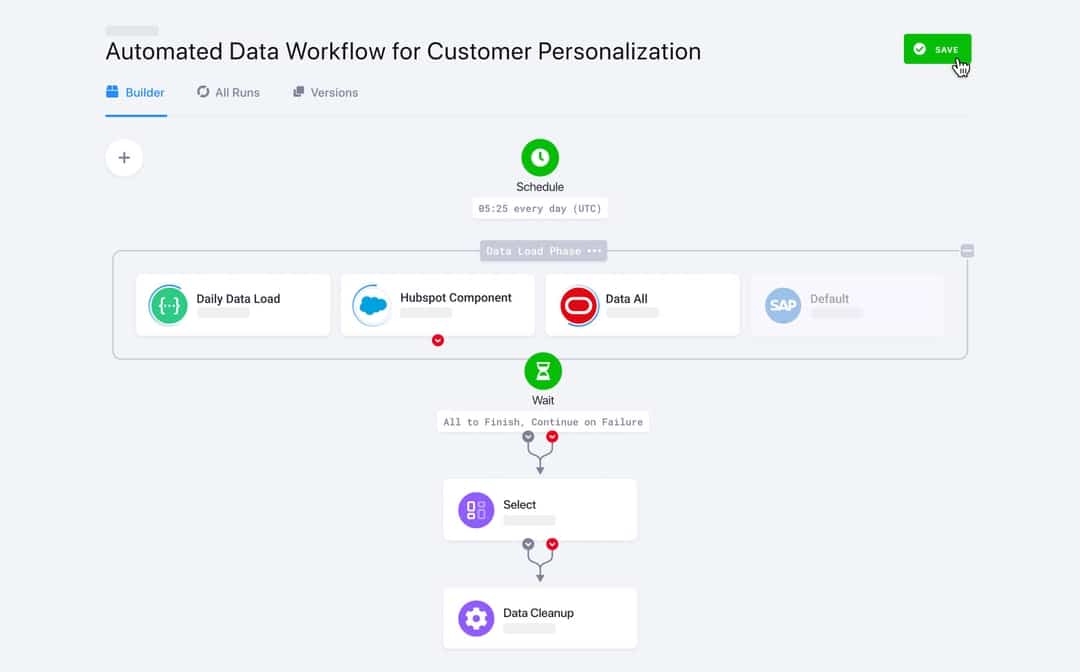Viewport: 1080px width, 672px height.
Task: Click the SAP icon on the Default component
Action: click(783, 305)
